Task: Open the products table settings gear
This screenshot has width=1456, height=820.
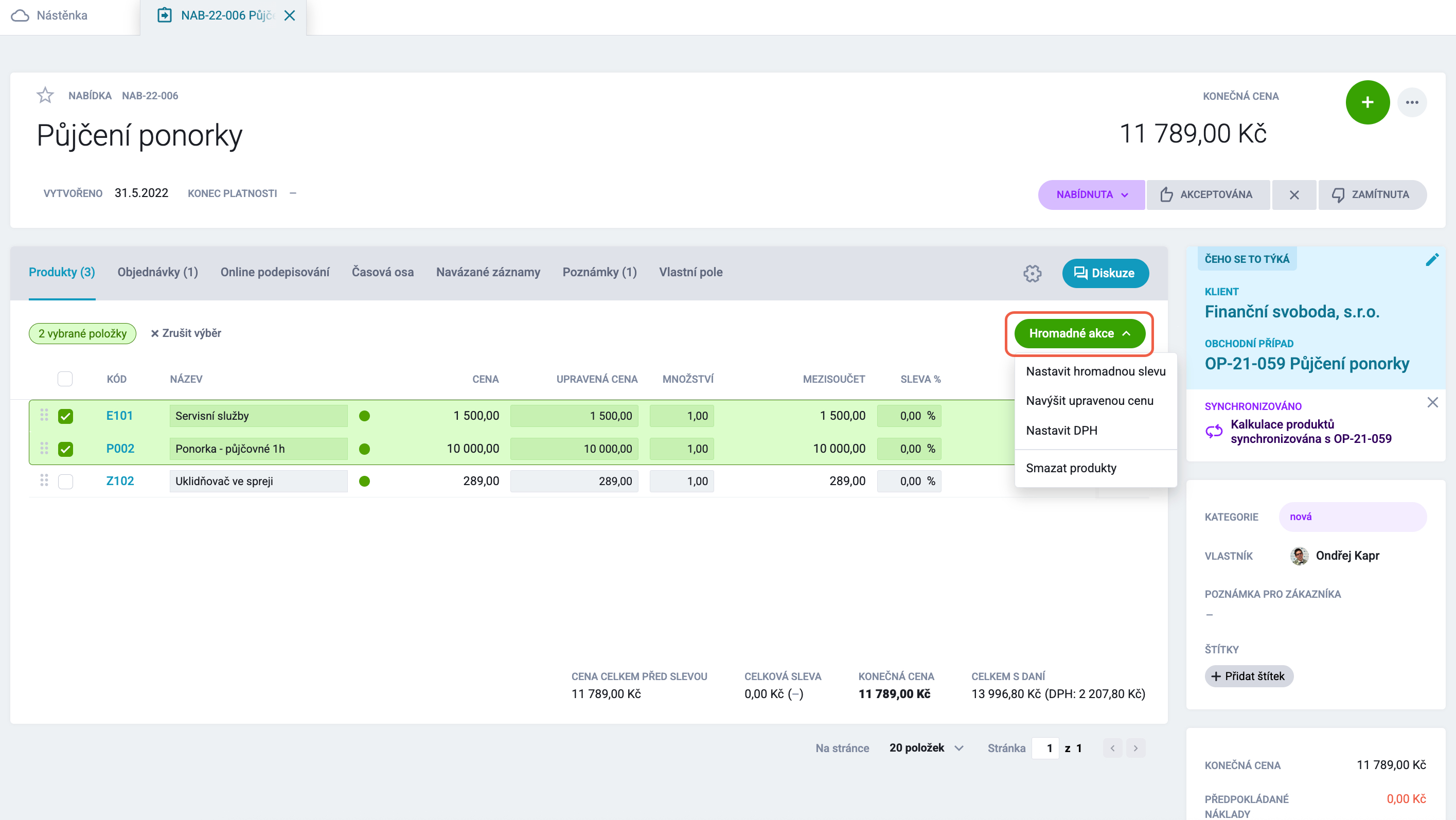Action: 1032,274
